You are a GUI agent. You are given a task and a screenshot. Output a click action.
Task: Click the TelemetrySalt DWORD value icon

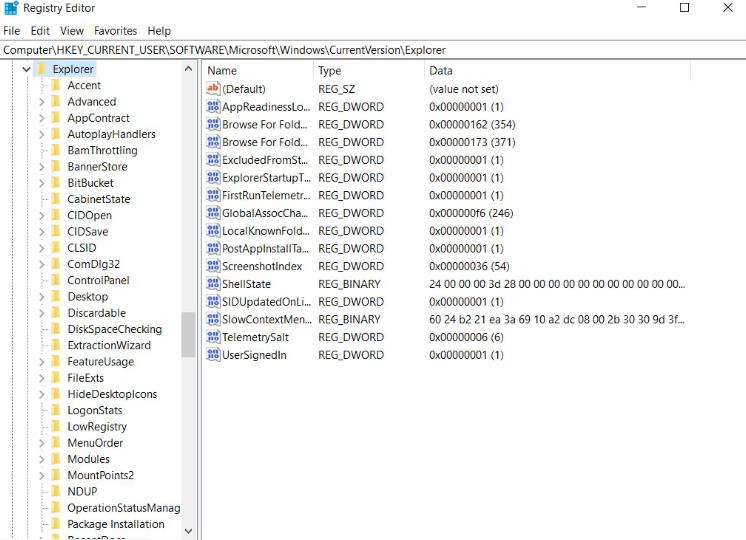[x=213, y=337]
